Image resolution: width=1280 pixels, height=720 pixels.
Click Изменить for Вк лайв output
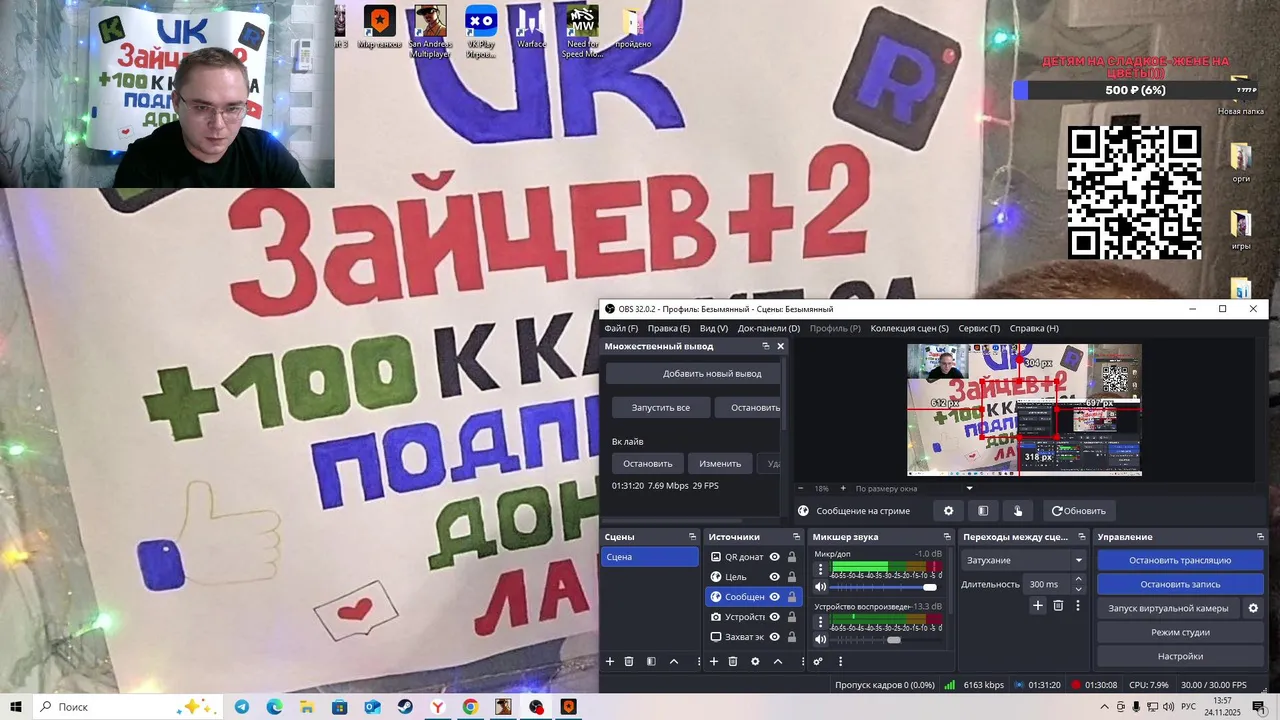[720, 464]
